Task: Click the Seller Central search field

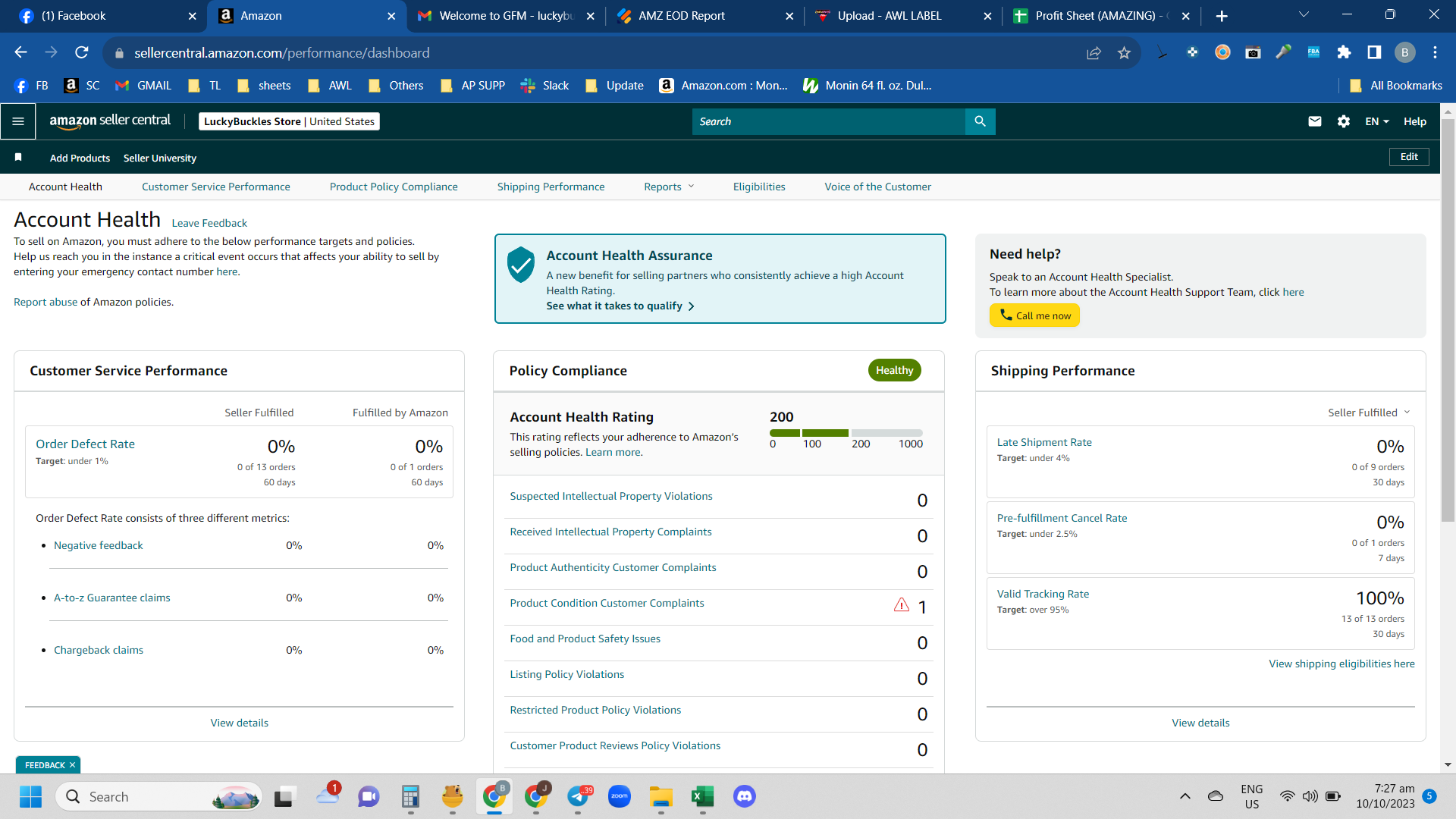Action: [829, 121]
